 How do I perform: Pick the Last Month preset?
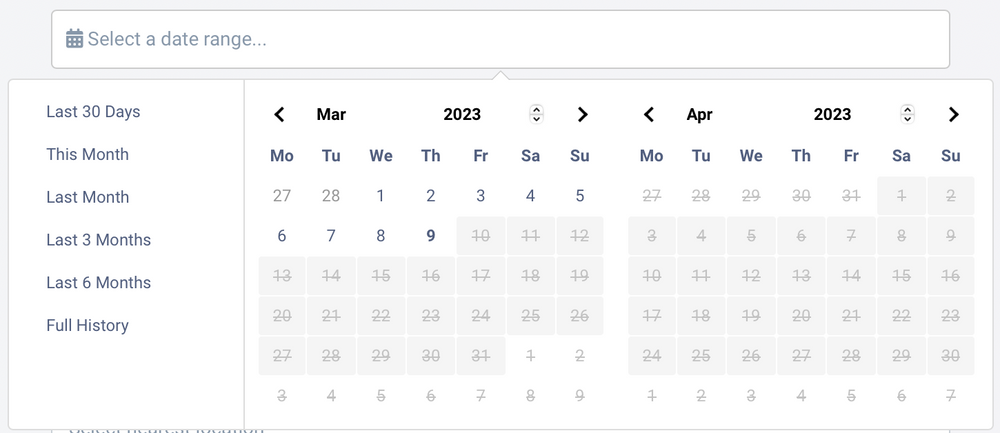[87, 197]
